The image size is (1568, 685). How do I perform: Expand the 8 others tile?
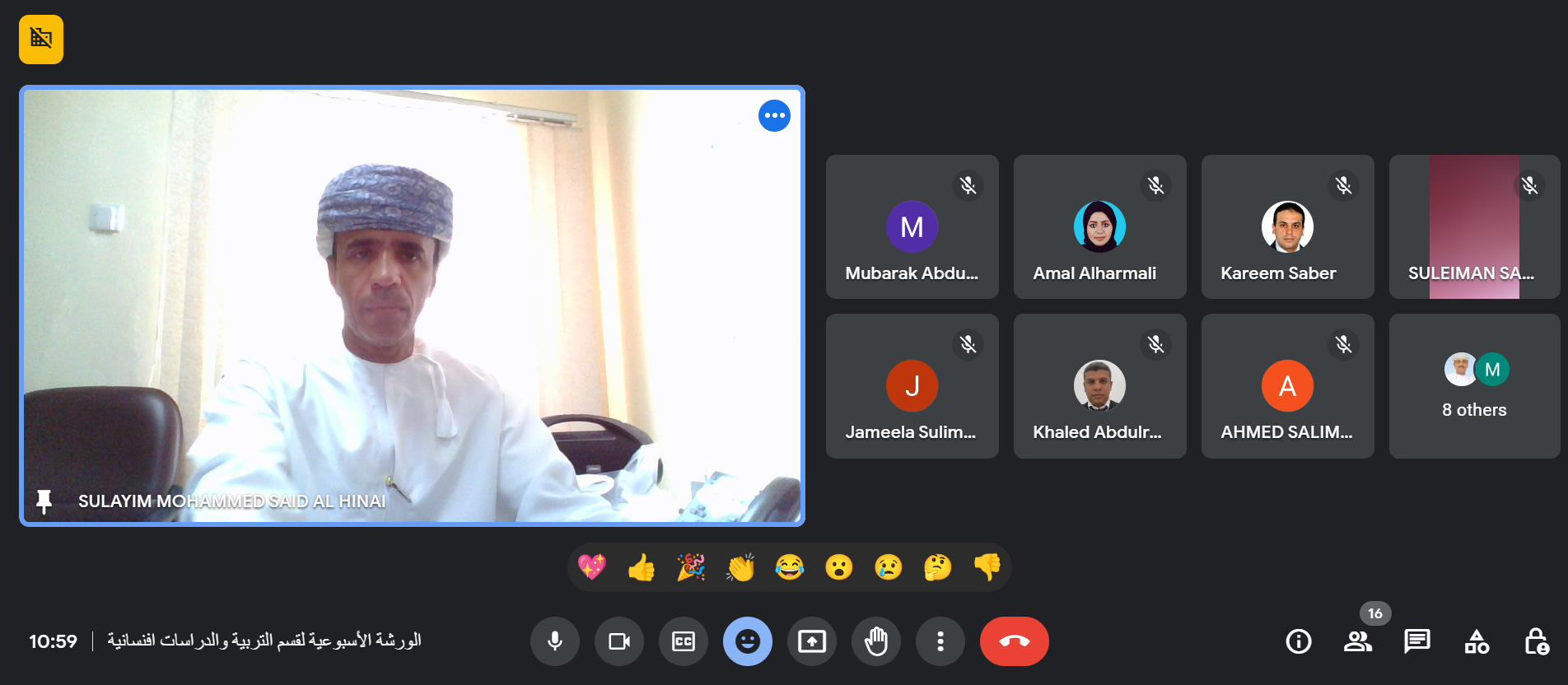(1474, 386)
